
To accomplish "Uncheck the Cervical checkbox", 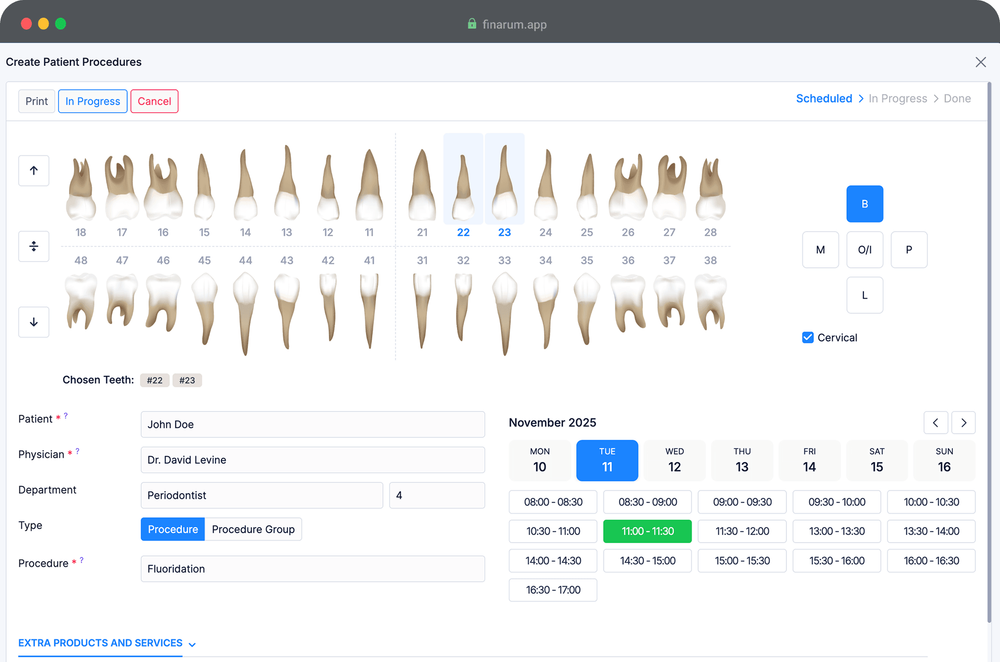I will click(808, 338).
